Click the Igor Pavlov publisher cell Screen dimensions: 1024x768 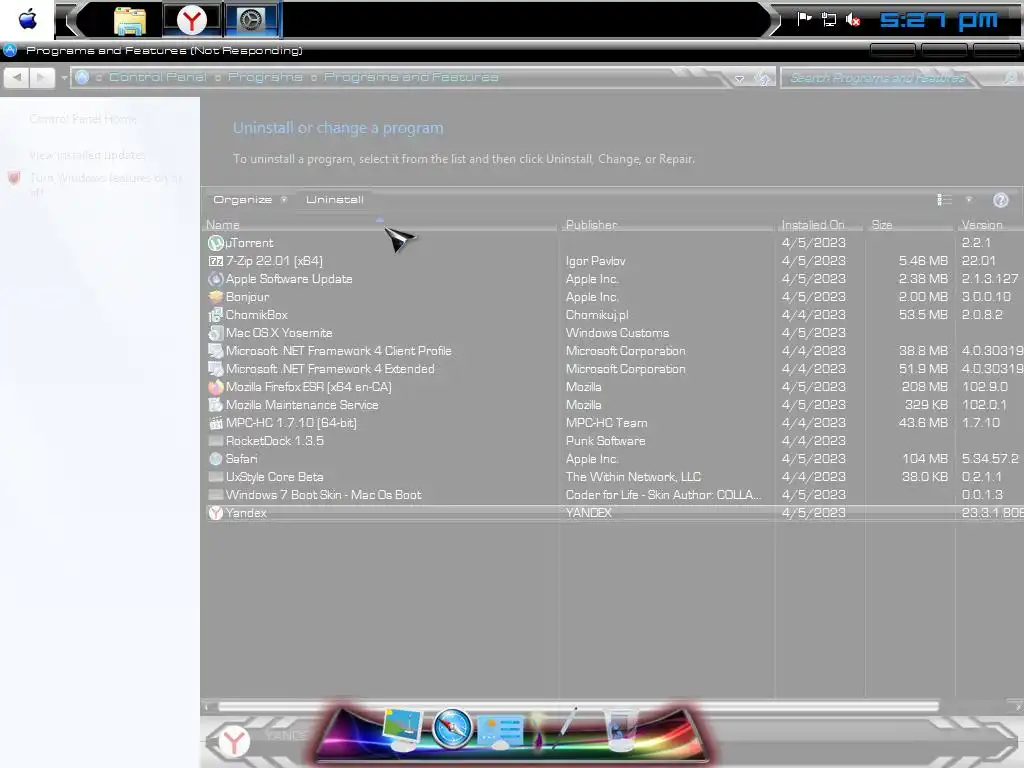click(596, 261)
